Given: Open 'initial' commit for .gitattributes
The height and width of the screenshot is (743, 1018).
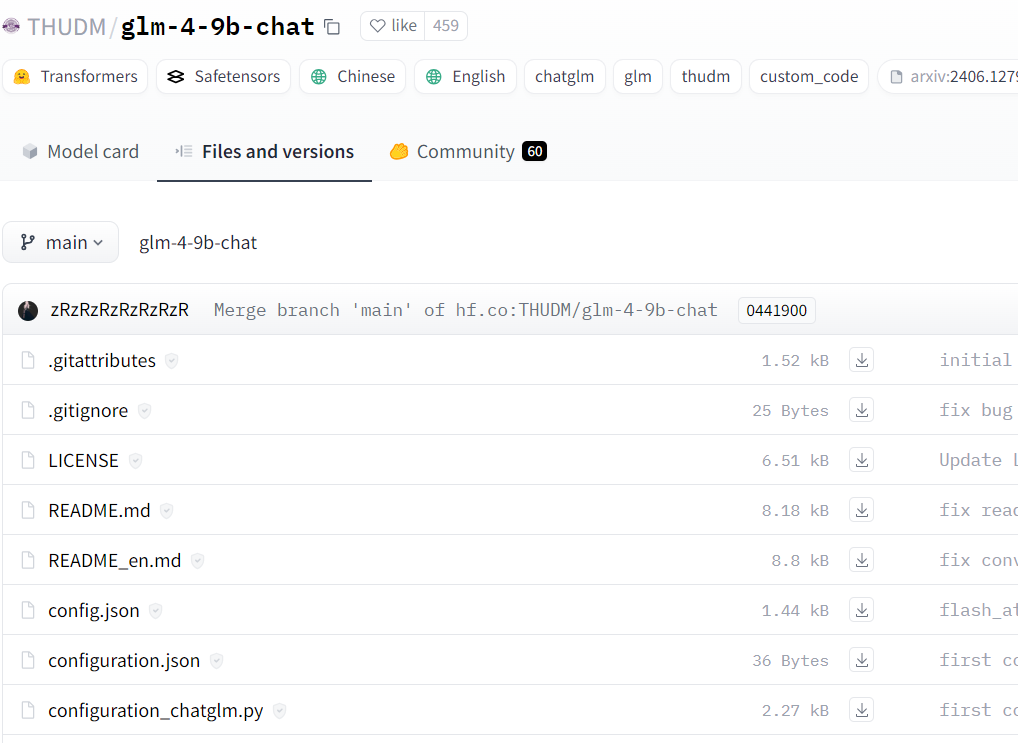Looking at the screenshot, I should (977, 360).
